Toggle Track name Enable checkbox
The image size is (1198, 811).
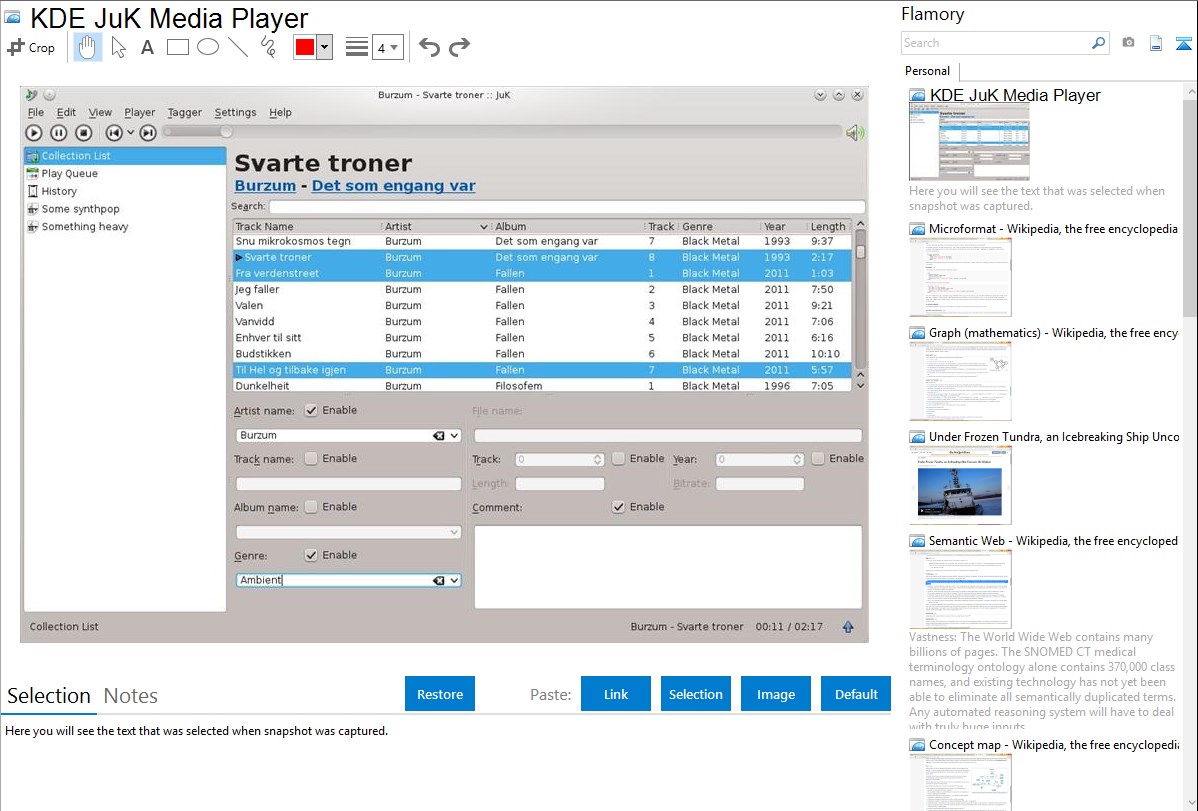point(311,459)
